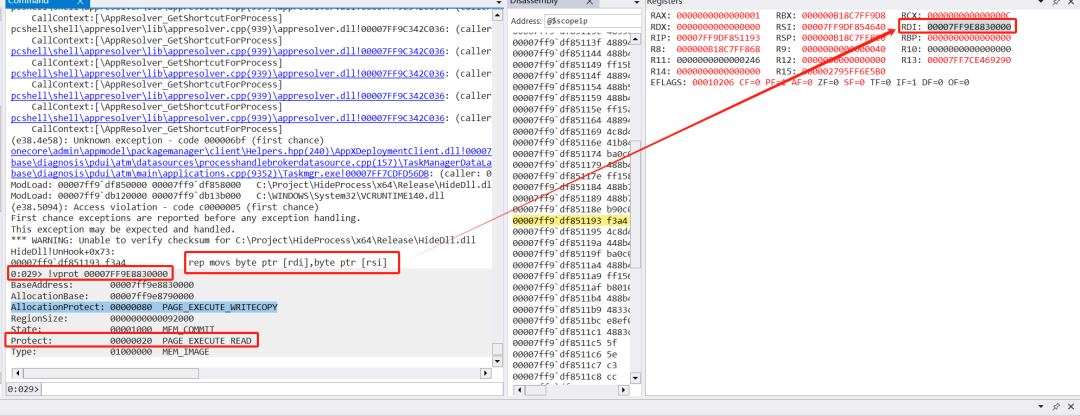Image resolution: width=1080 pixels, height=416 pixels.
Task: Switch to the Disassembly tab
Action: pyautogui.click(x=534, y=3)
